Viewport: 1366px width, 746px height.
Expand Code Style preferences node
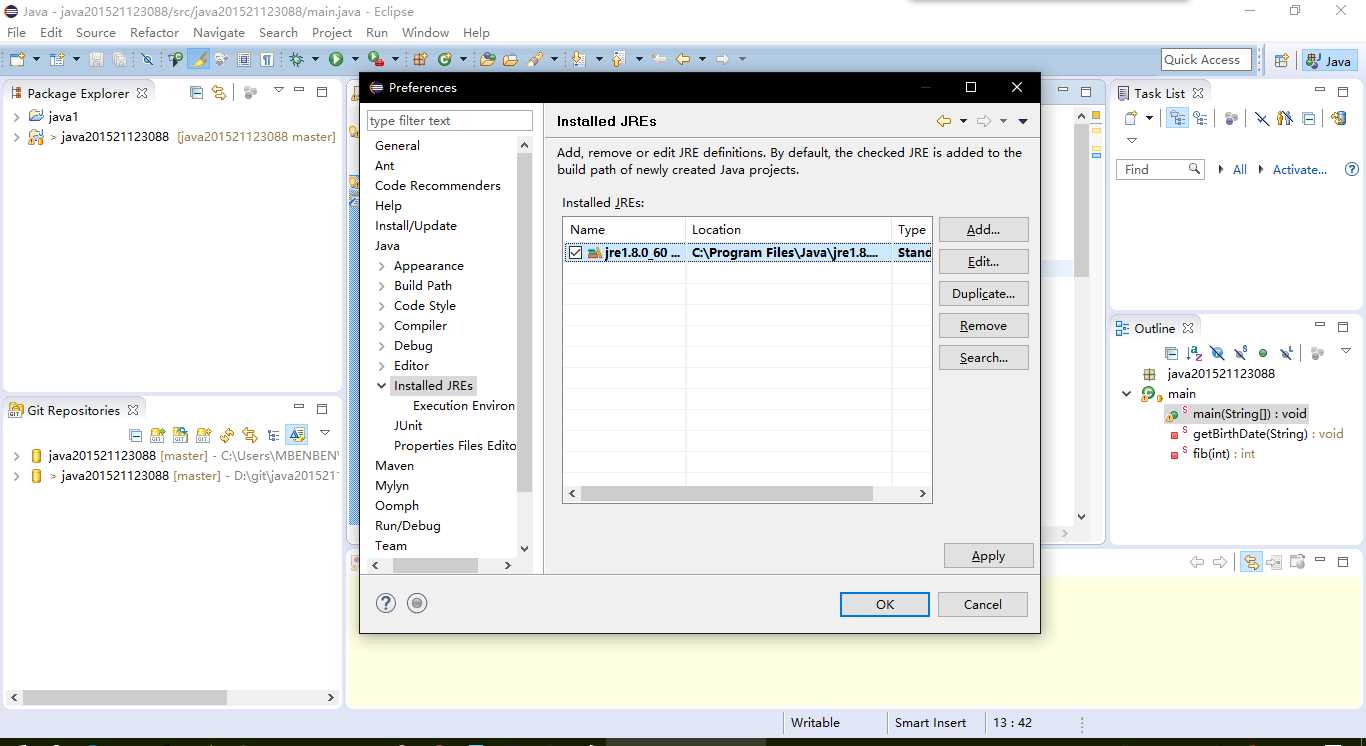point(382,306)
